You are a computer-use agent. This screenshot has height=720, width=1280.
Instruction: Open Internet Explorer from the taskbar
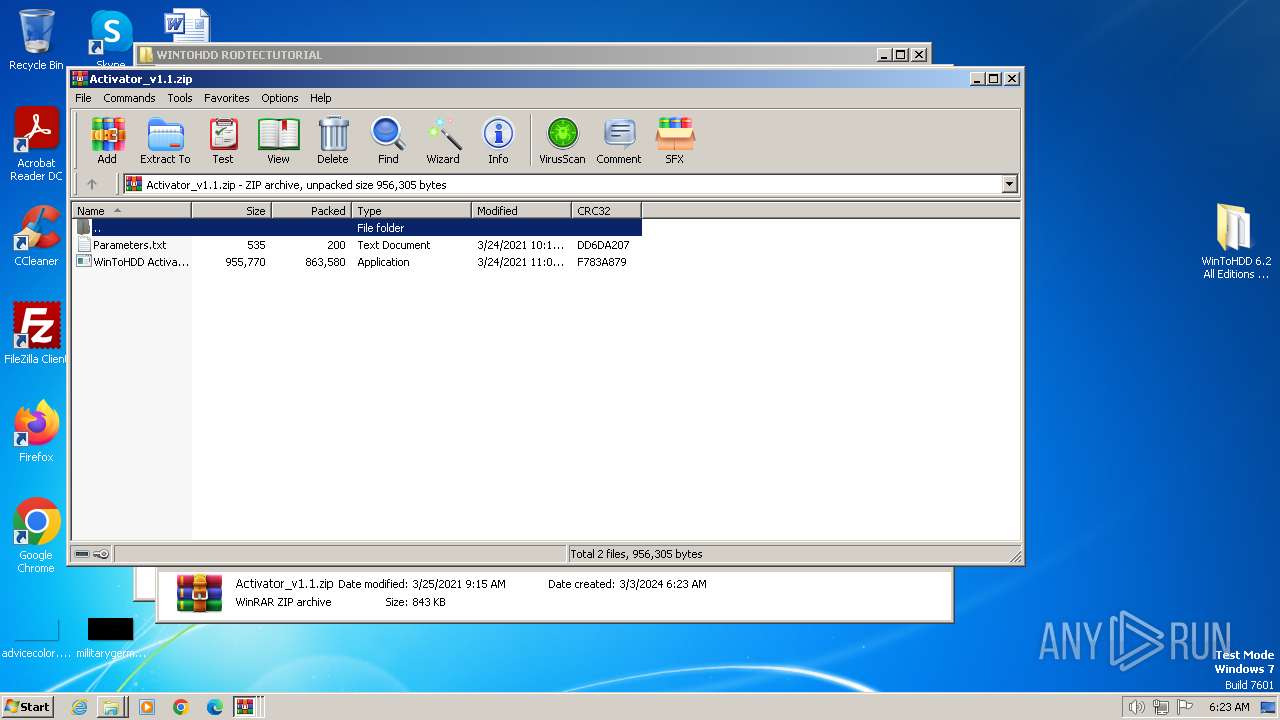click(x=79, y=707)
